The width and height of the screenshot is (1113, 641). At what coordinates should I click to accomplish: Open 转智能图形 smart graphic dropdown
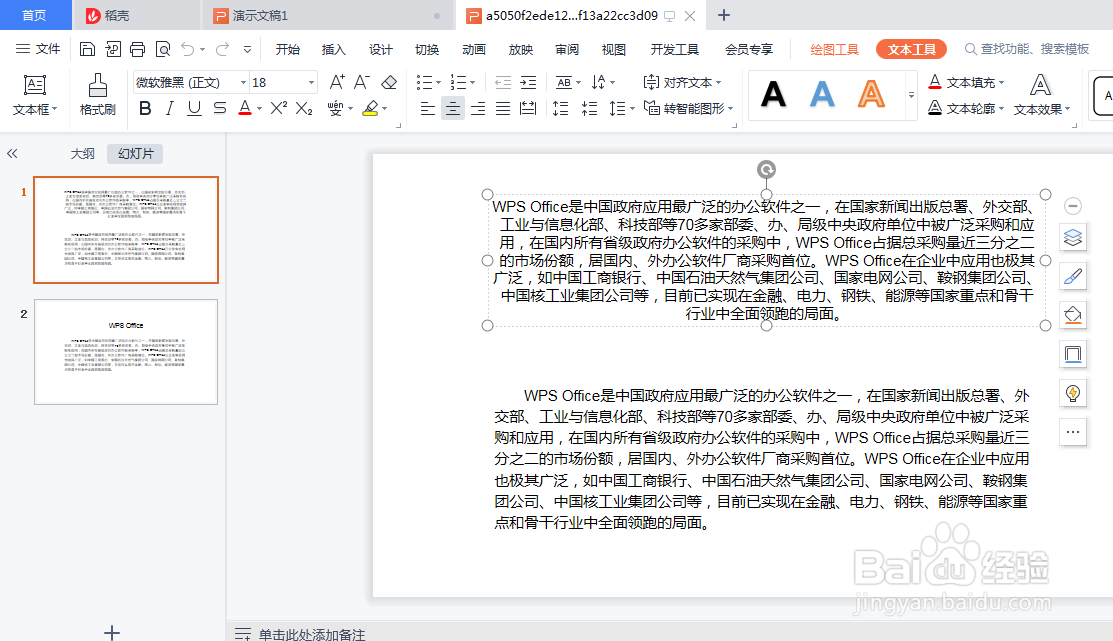click(688, 109)
